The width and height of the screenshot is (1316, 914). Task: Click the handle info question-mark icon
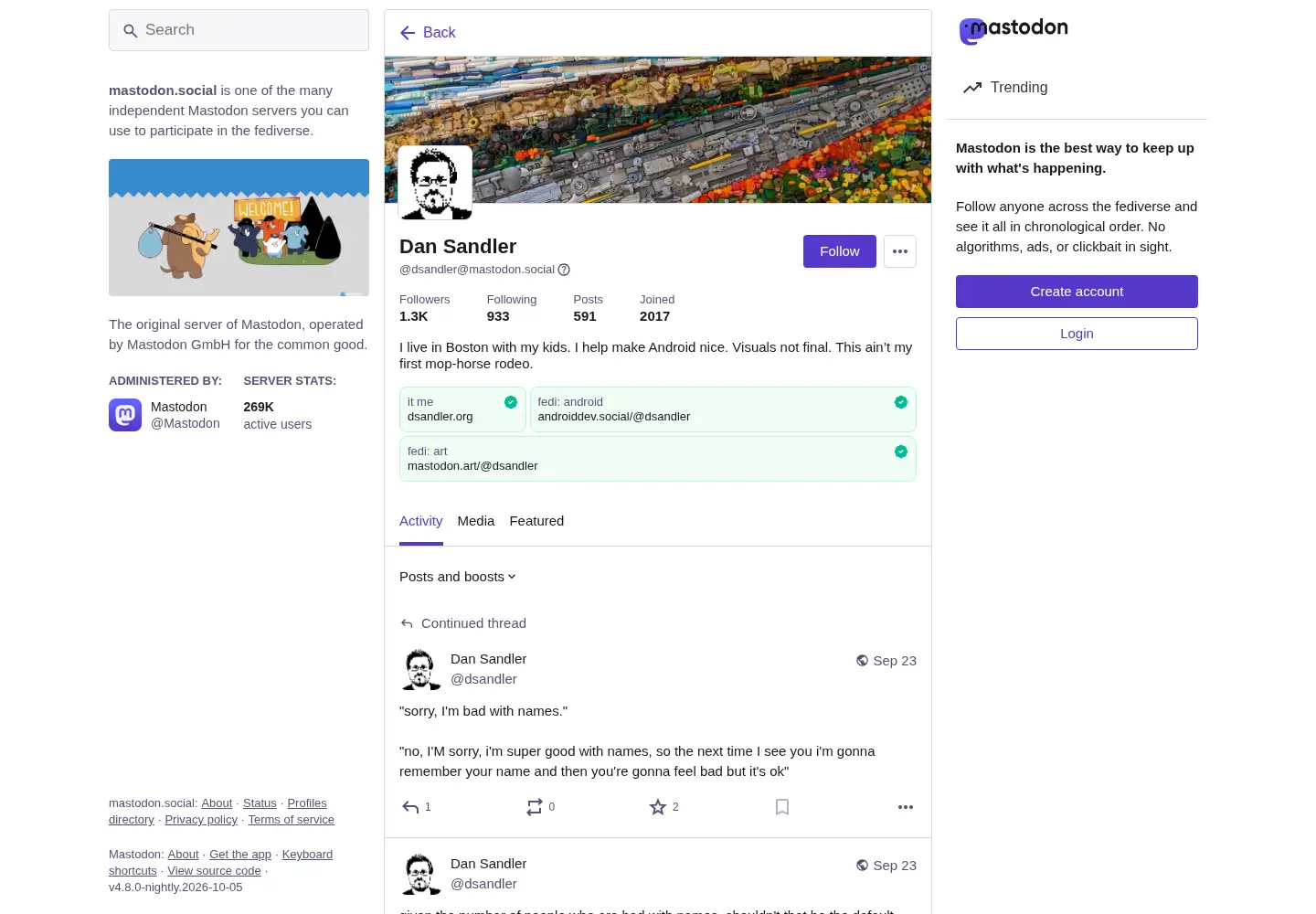pos(564,270)
